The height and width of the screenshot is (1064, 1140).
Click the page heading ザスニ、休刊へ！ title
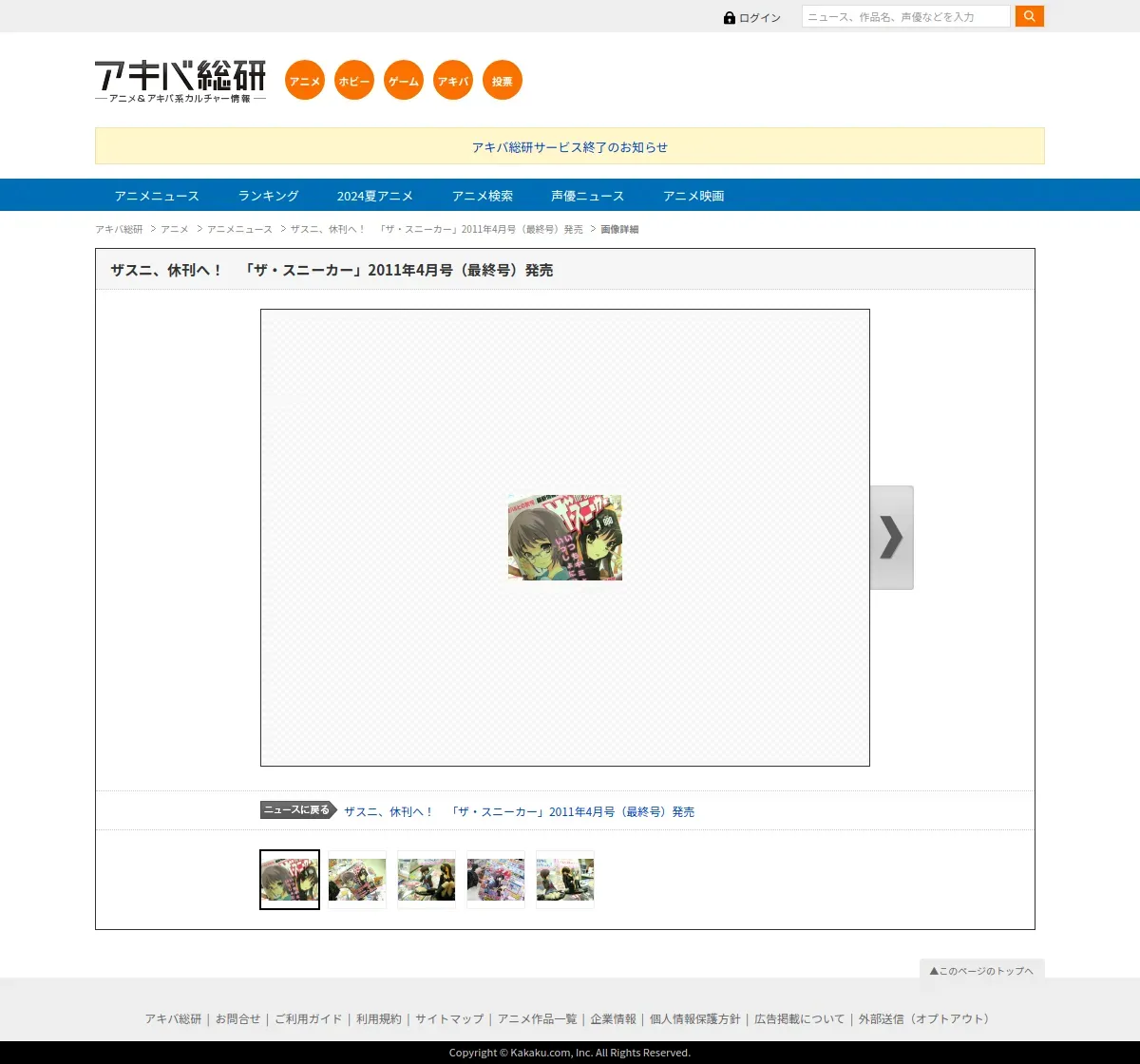click(332, 270)
